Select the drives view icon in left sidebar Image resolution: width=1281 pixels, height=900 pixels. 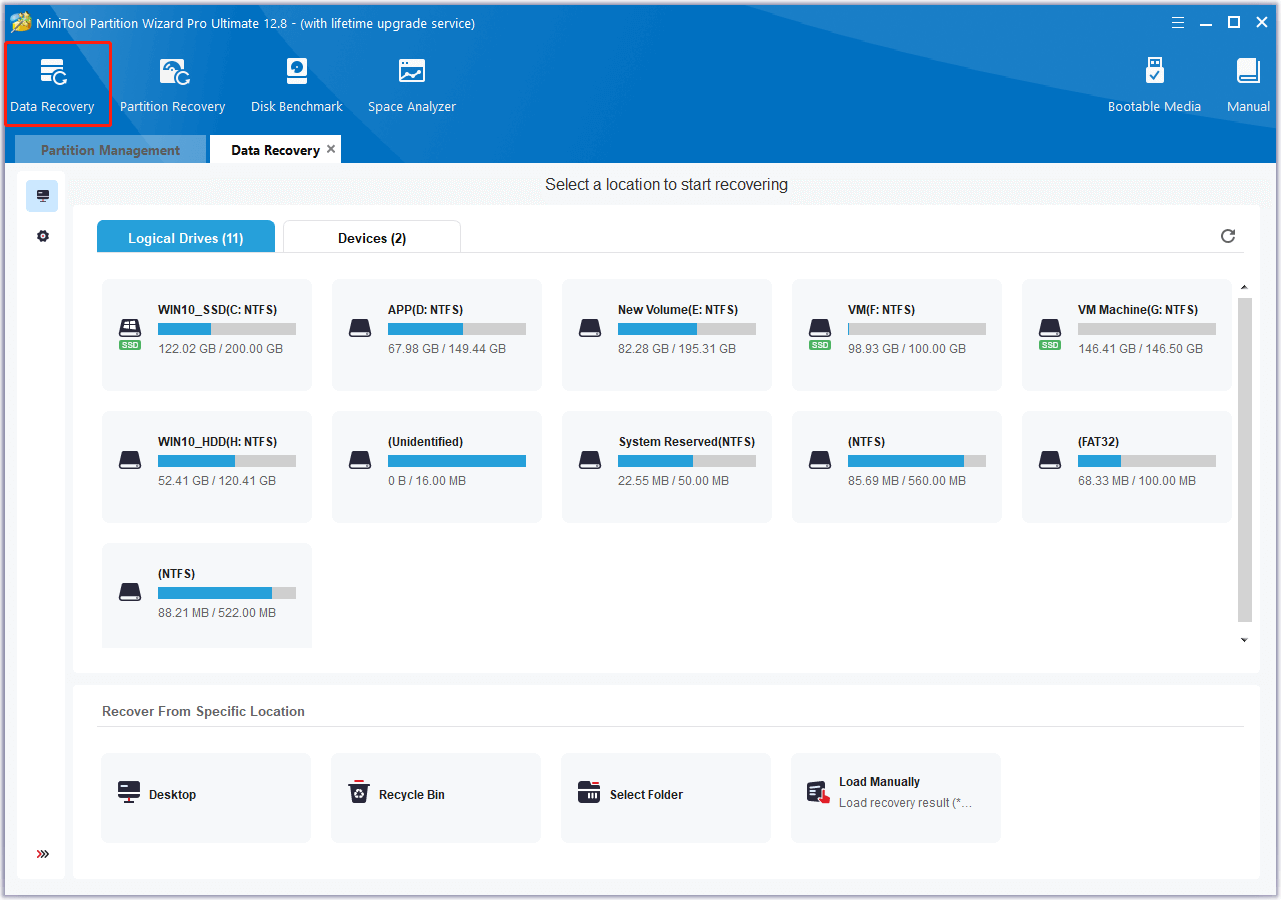coord(41,195)
